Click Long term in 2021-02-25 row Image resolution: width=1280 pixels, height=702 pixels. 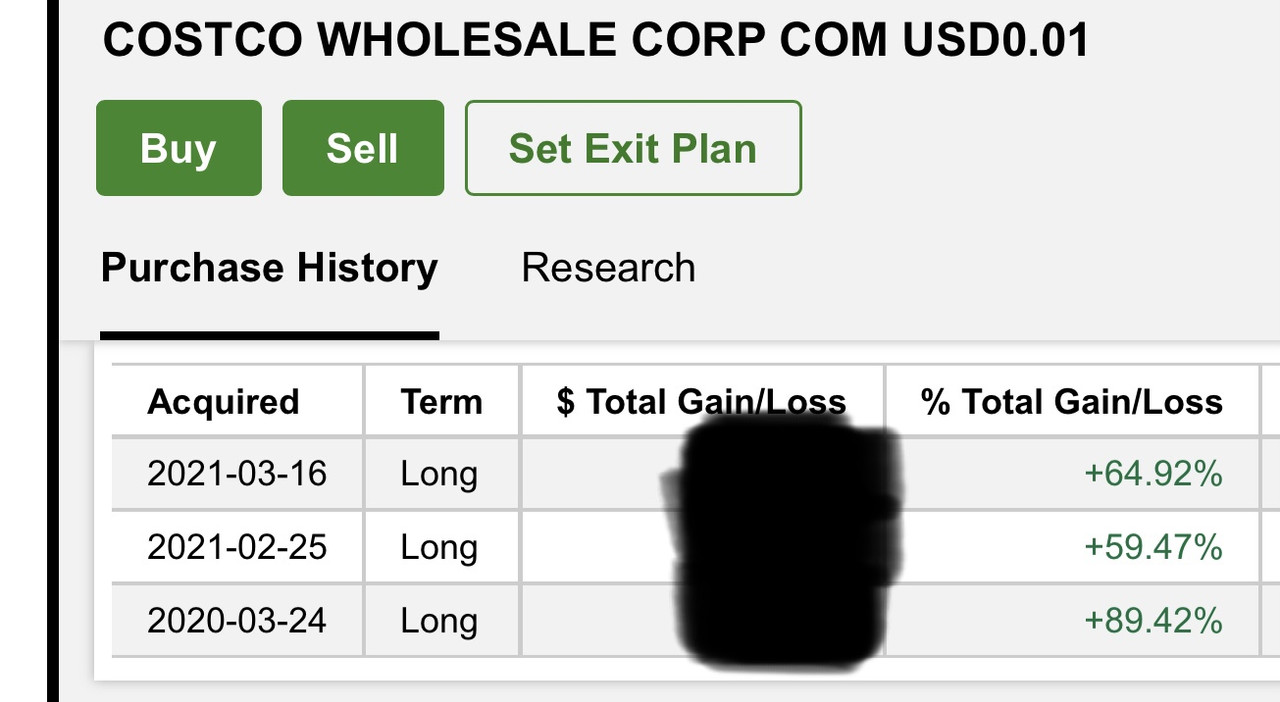[439, 547]
